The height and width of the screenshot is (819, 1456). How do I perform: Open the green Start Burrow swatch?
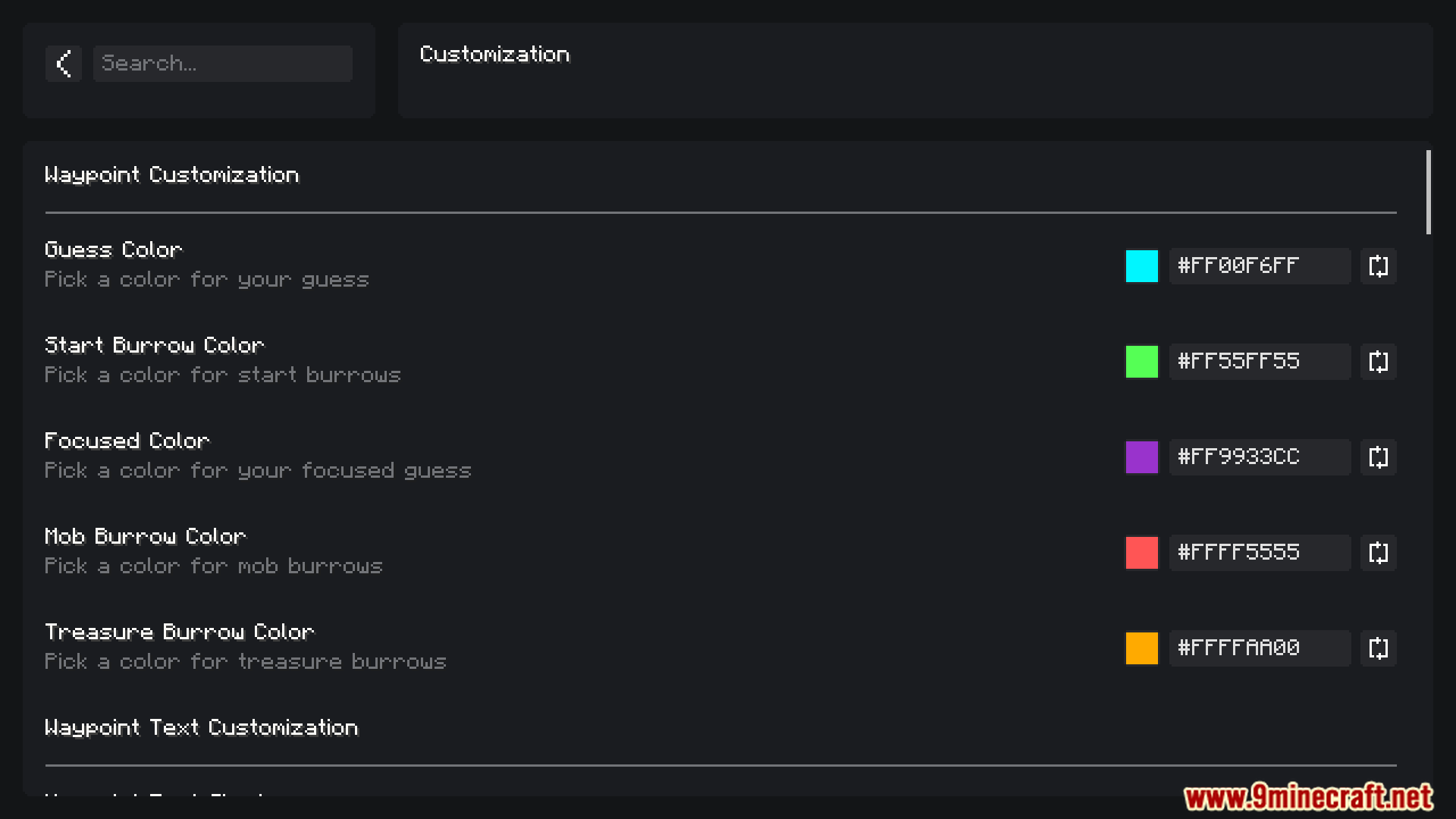pyautogui.click(x=1141, y=362)
